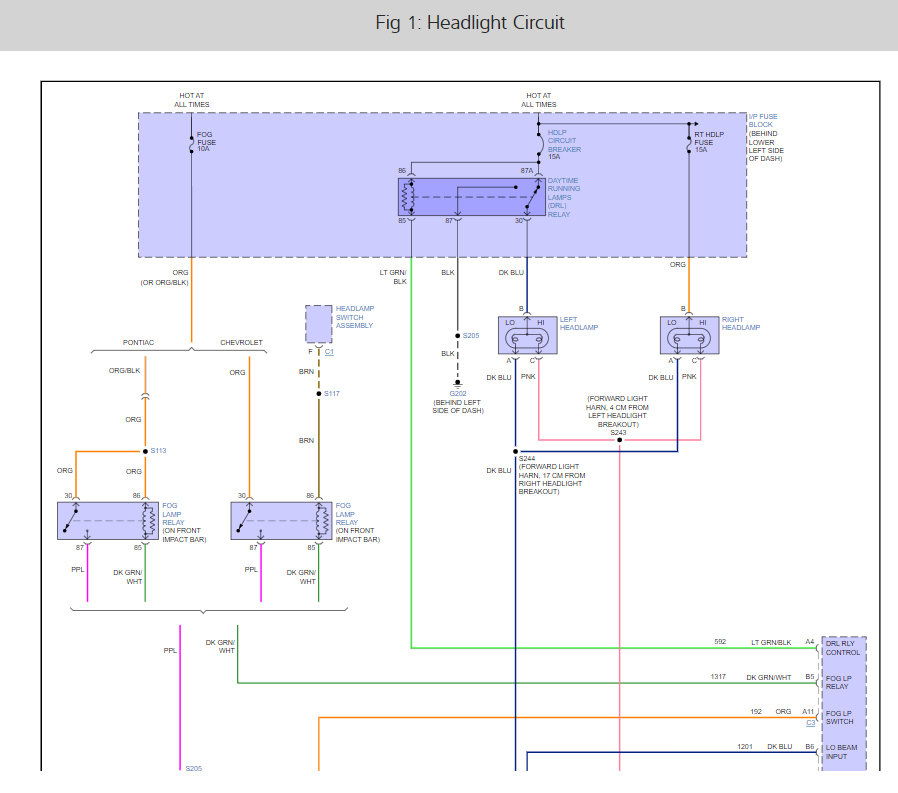Click the FOG LP RELAY terminal label
This screenshot has height=793, width=898.
coord(838,682)
